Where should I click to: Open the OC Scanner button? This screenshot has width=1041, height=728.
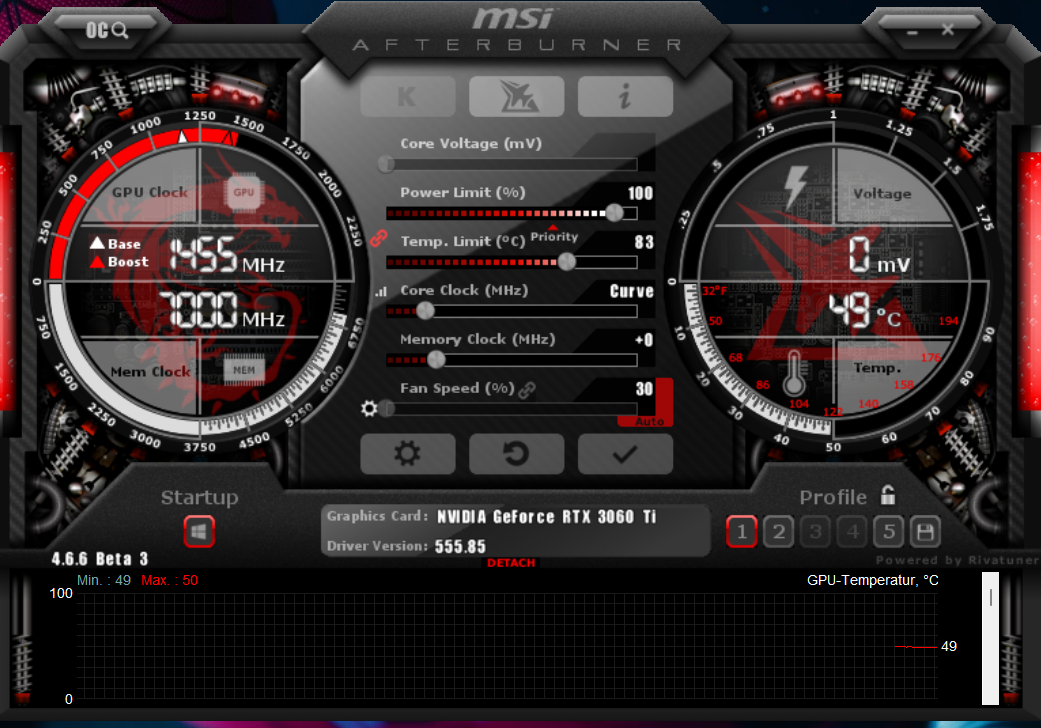pos(106,30)
